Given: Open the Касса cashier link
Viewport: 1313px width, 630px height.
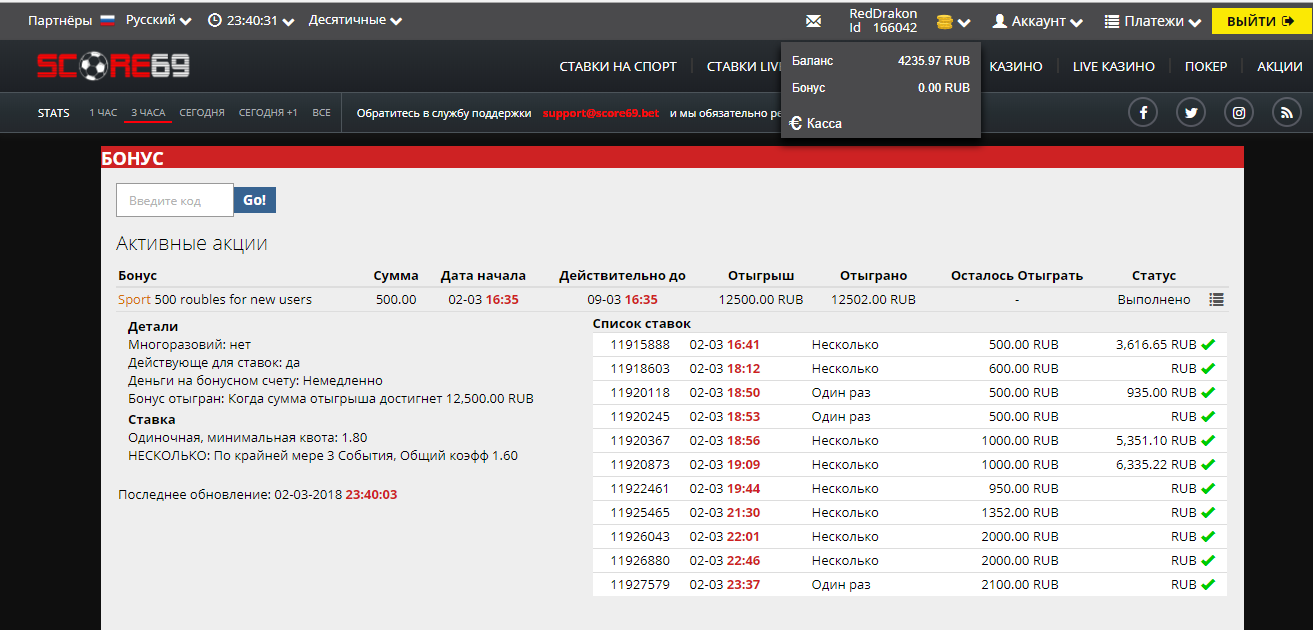Looking at the screenshot, I should (816, 123).
